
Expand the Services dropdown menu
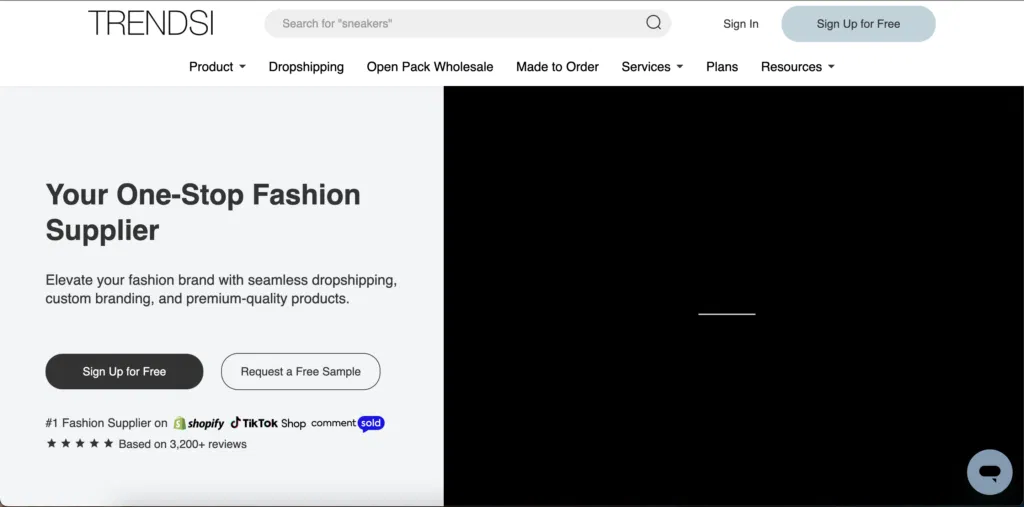(652, 67)
